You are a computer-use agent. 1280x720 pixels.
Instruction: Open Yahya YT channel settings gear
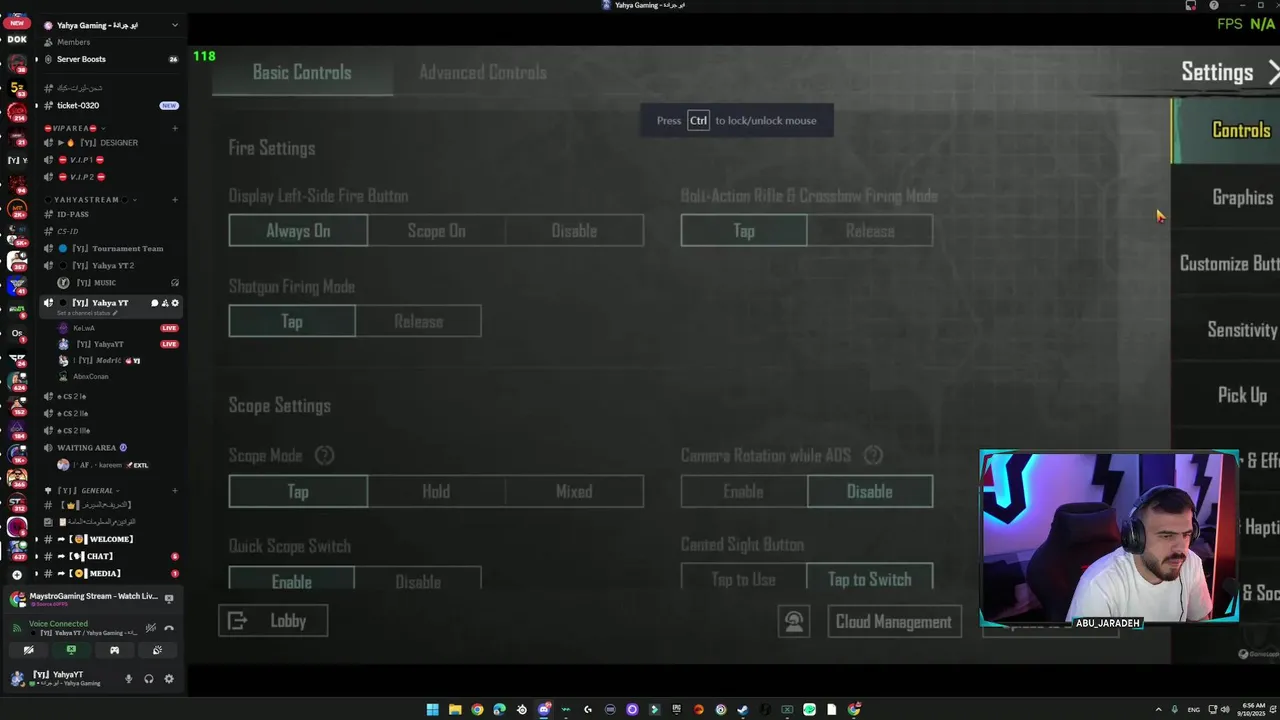pos(175,303)
